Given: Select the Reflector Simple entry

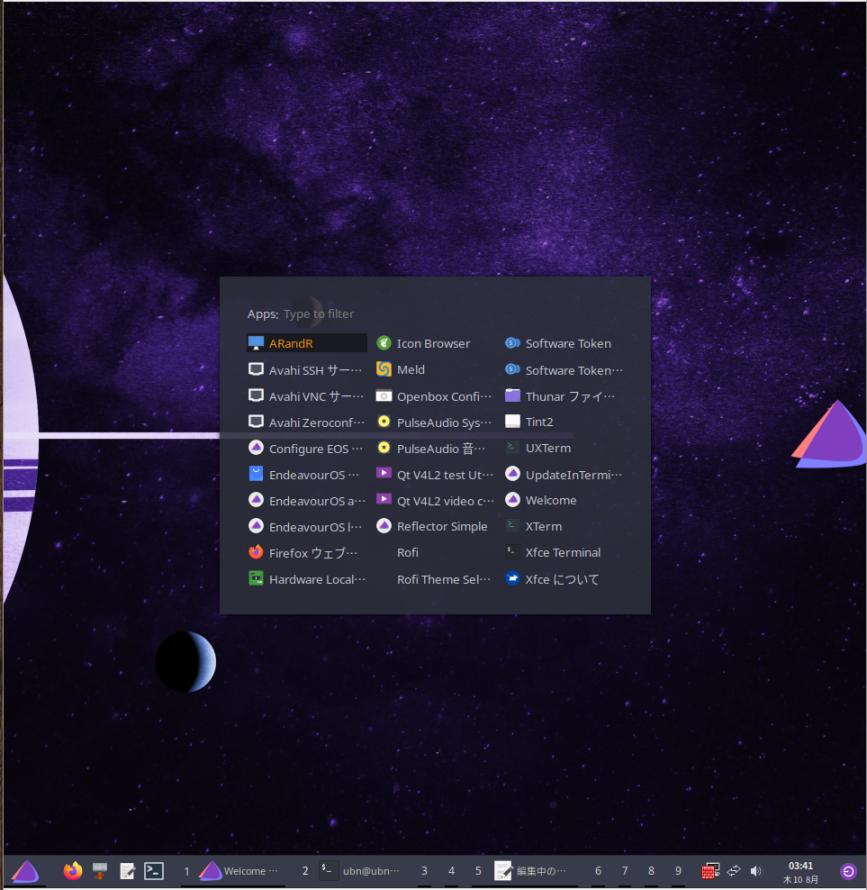Looking at the screenshot, I should pyautogui.click(x=435, y=526).
